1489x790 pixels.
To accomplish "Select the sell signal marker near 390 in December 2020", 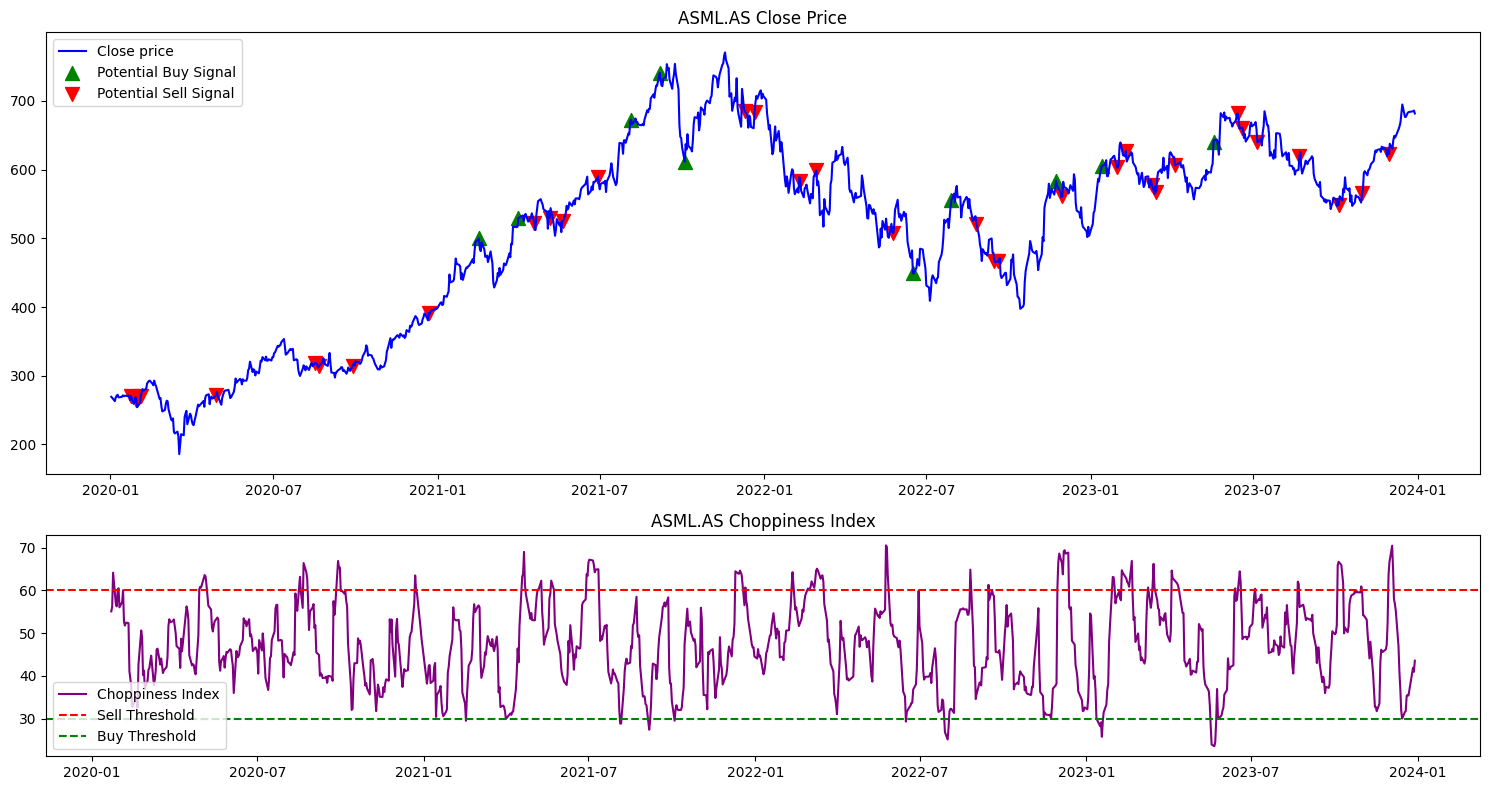I will (x=429, y=313).
